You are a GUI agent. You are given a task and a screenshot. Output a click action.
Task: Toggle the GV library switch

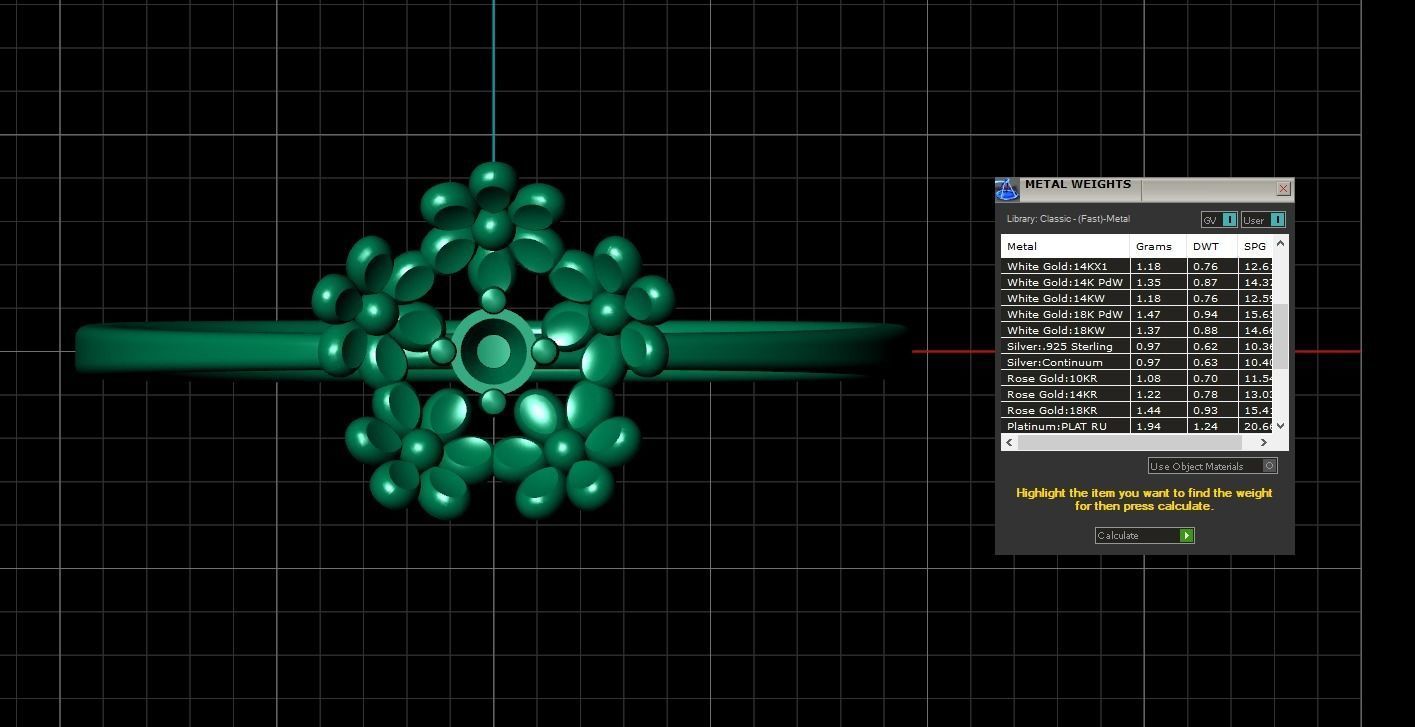(x=1219, y=220)
